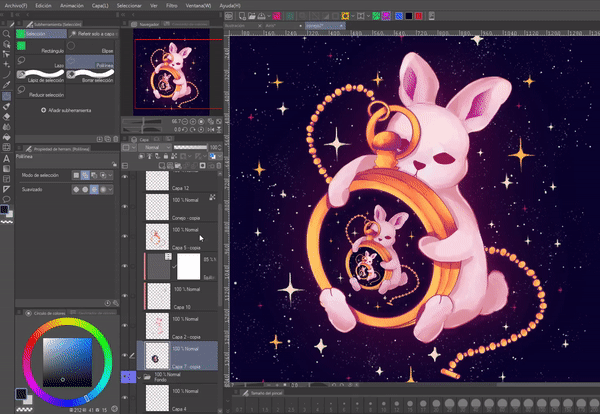Viewport: 600px width, 414px height.
Task: Choose the second selection mode (add to selection)
Action: (x=85, y=175)
